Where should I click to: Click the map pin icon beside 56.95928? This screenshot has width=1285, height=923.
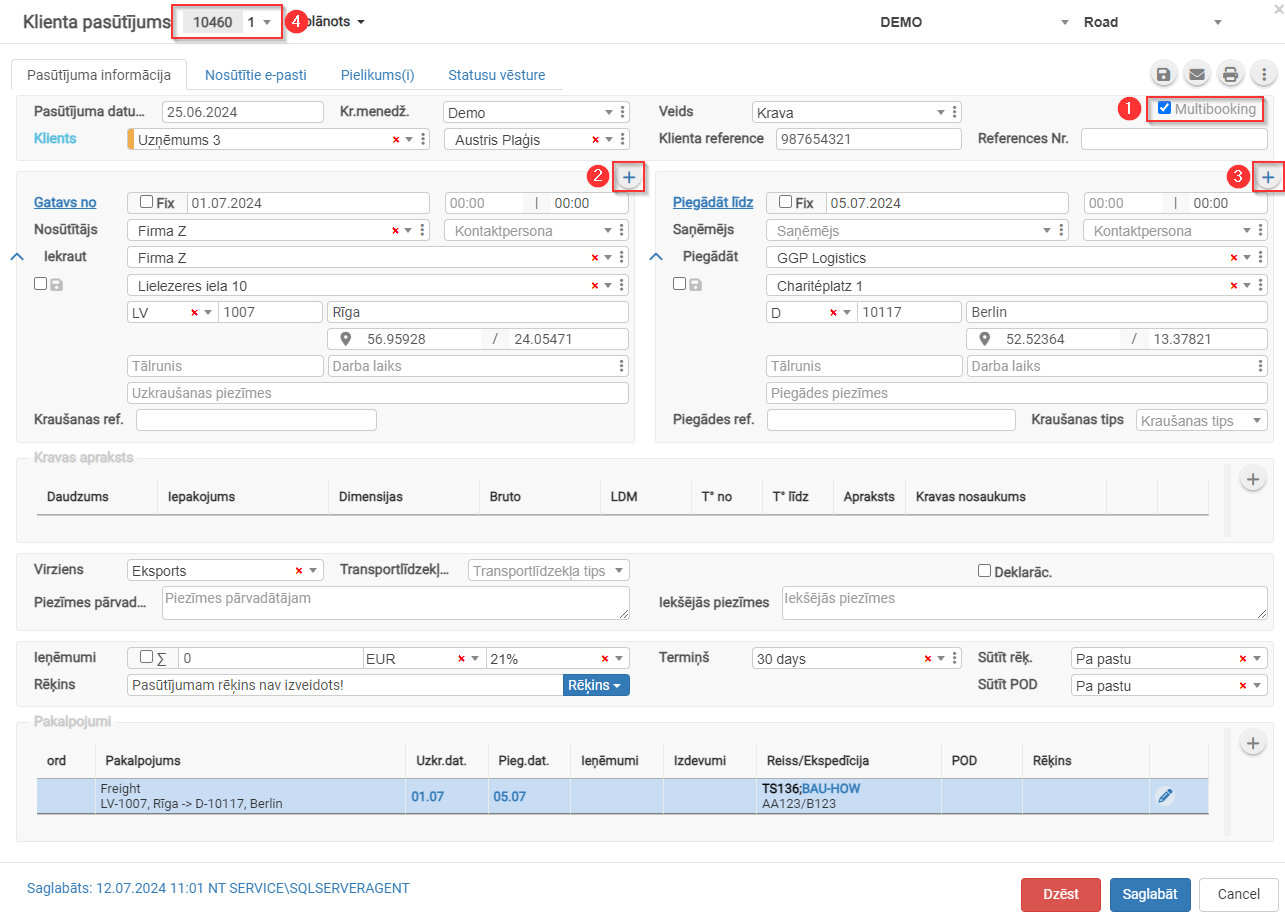346,339
